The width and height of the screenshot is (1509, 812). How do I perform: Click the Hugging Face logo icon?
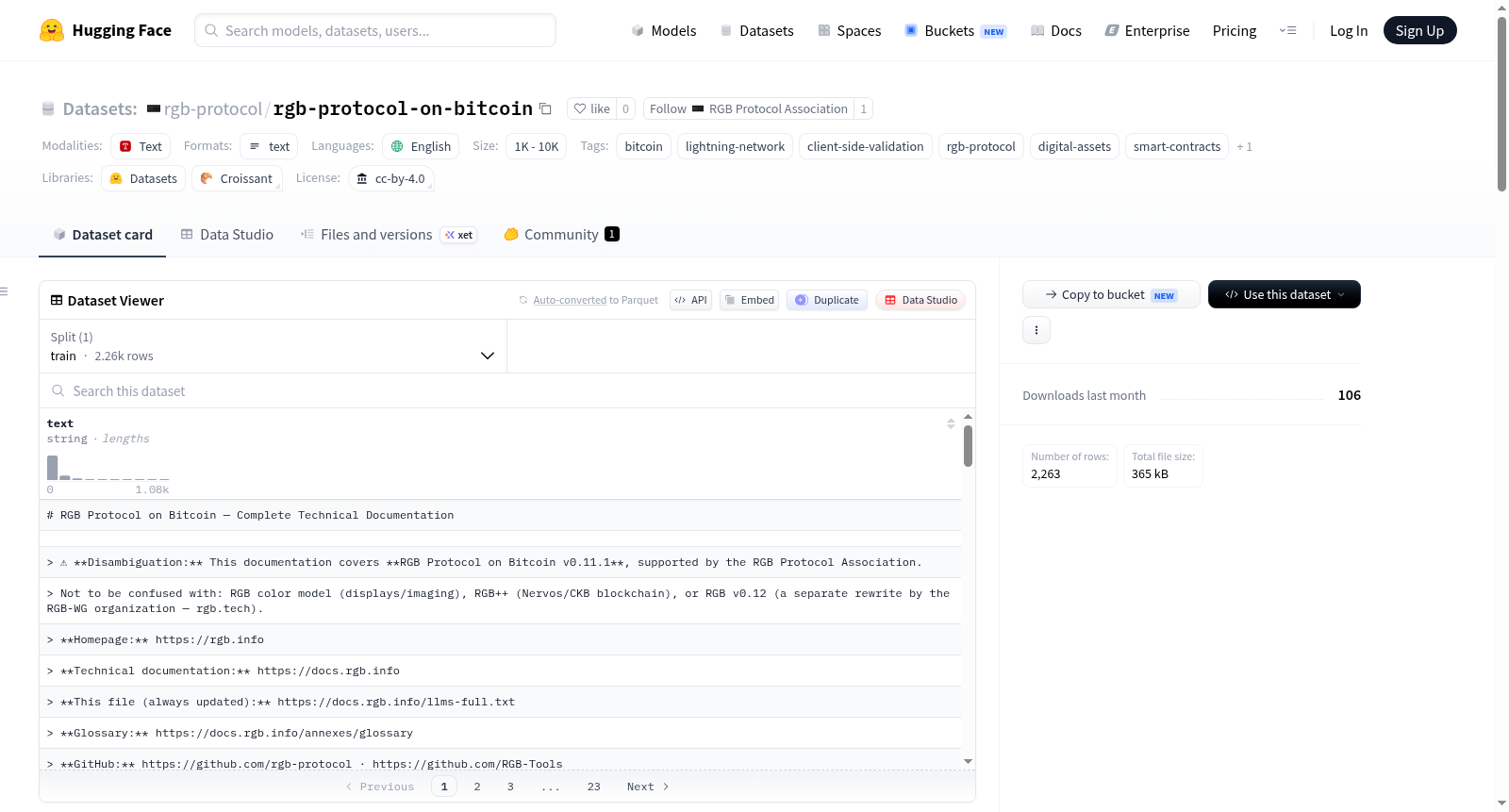52,30
